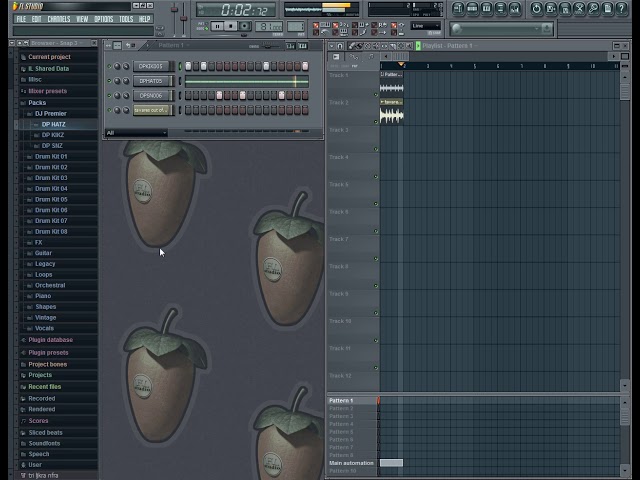Select Pattern 1 row in playlist

(x=352, y=401)
